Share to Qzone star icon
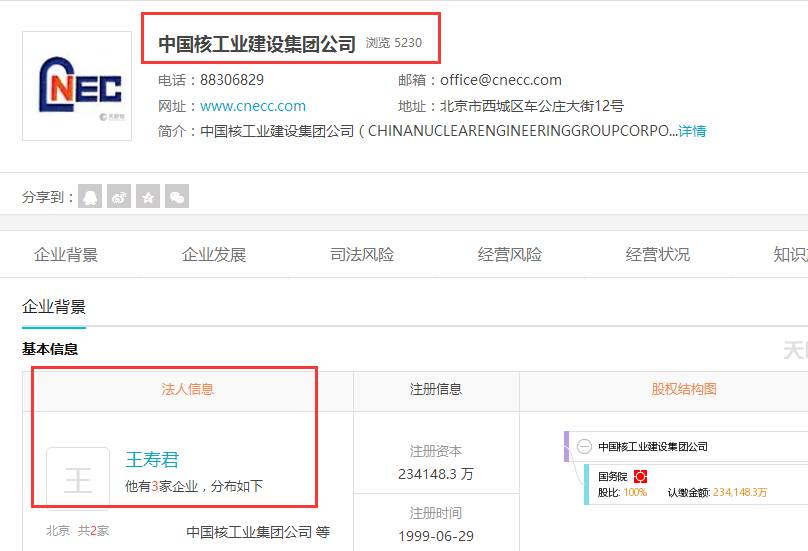808x551 pixels. 148,196
